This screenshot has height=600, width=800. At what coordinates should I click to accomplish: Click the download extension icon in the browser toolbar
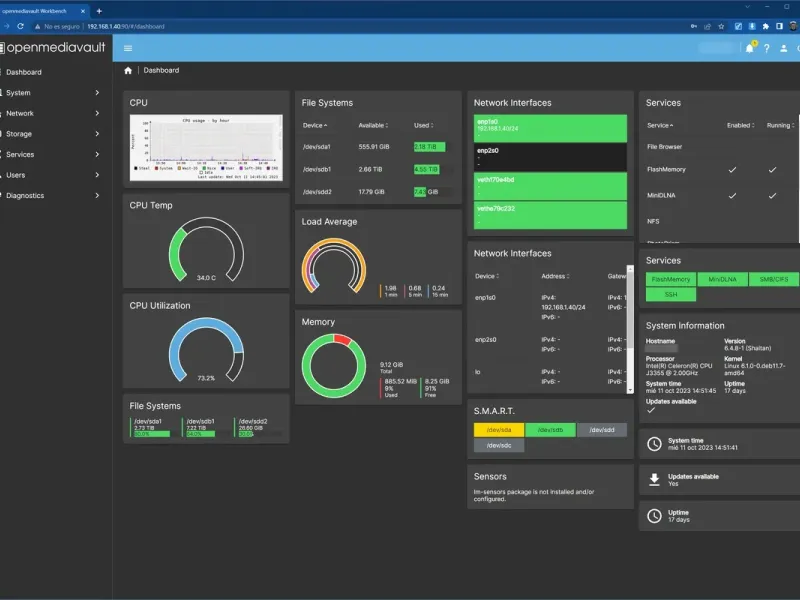752,26
